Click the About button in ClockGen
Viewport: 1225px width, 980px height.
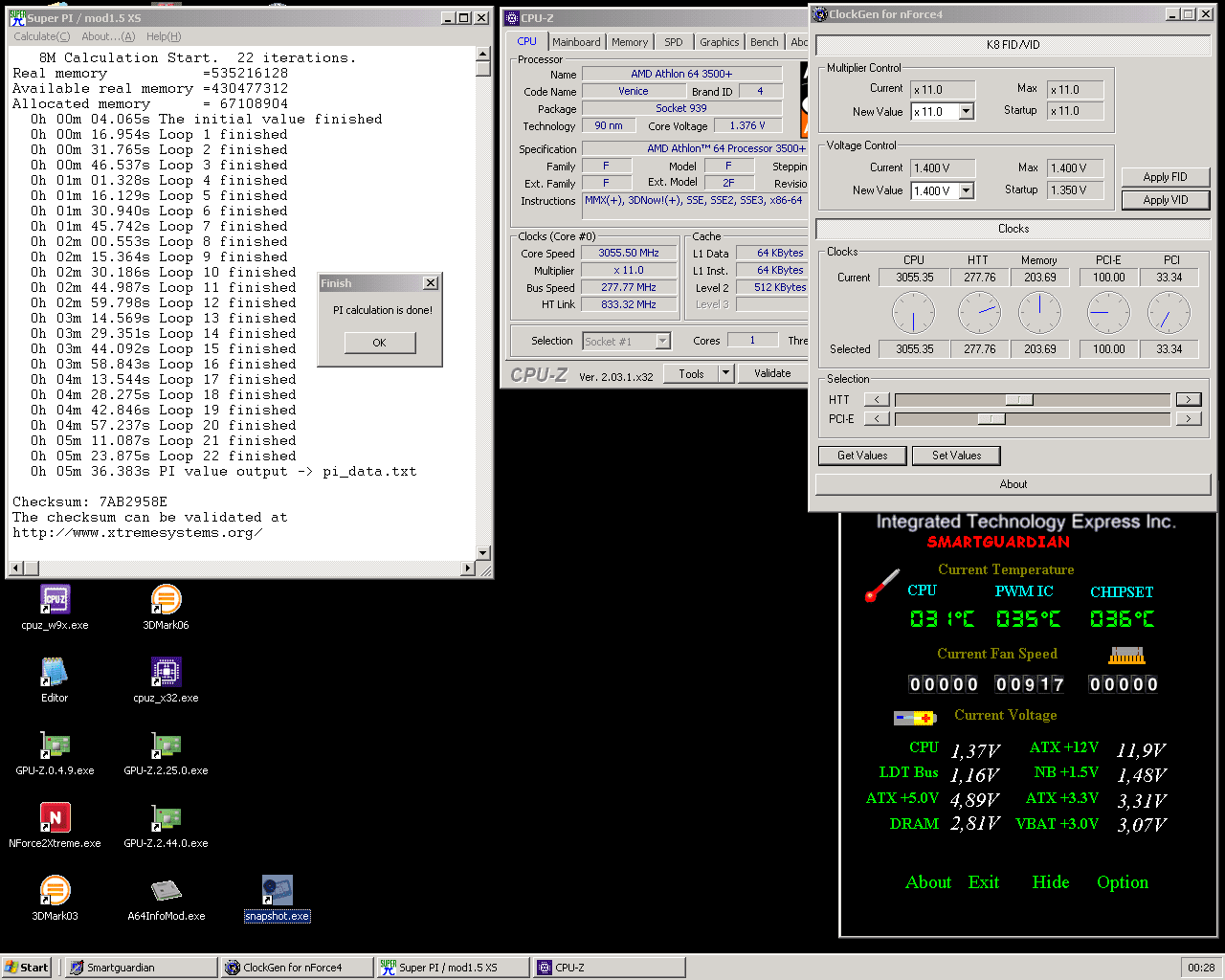[1013, 484]
